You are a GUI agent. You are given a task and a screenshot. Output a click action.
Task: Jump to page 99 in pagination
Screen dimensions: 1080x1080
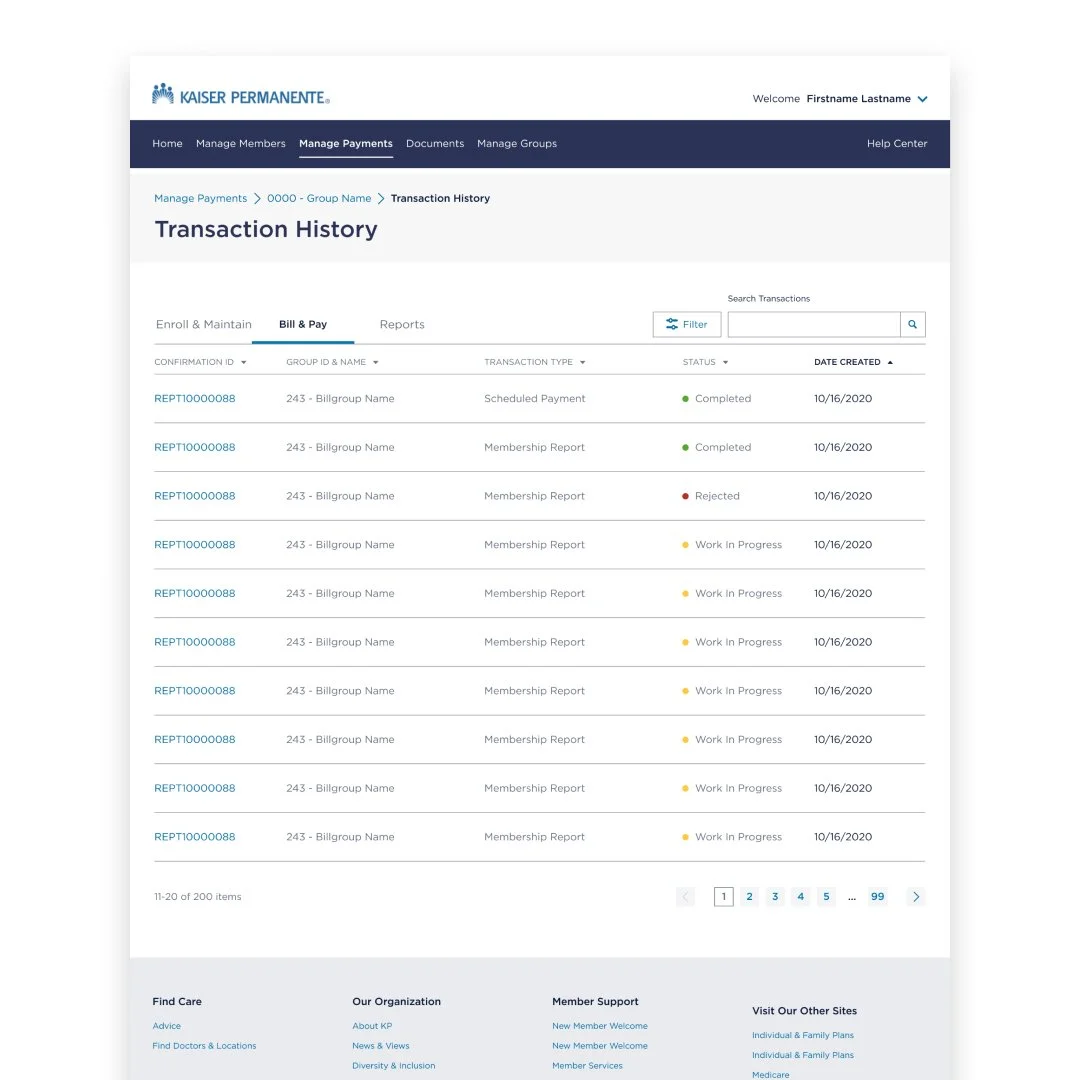click(878, 897)
